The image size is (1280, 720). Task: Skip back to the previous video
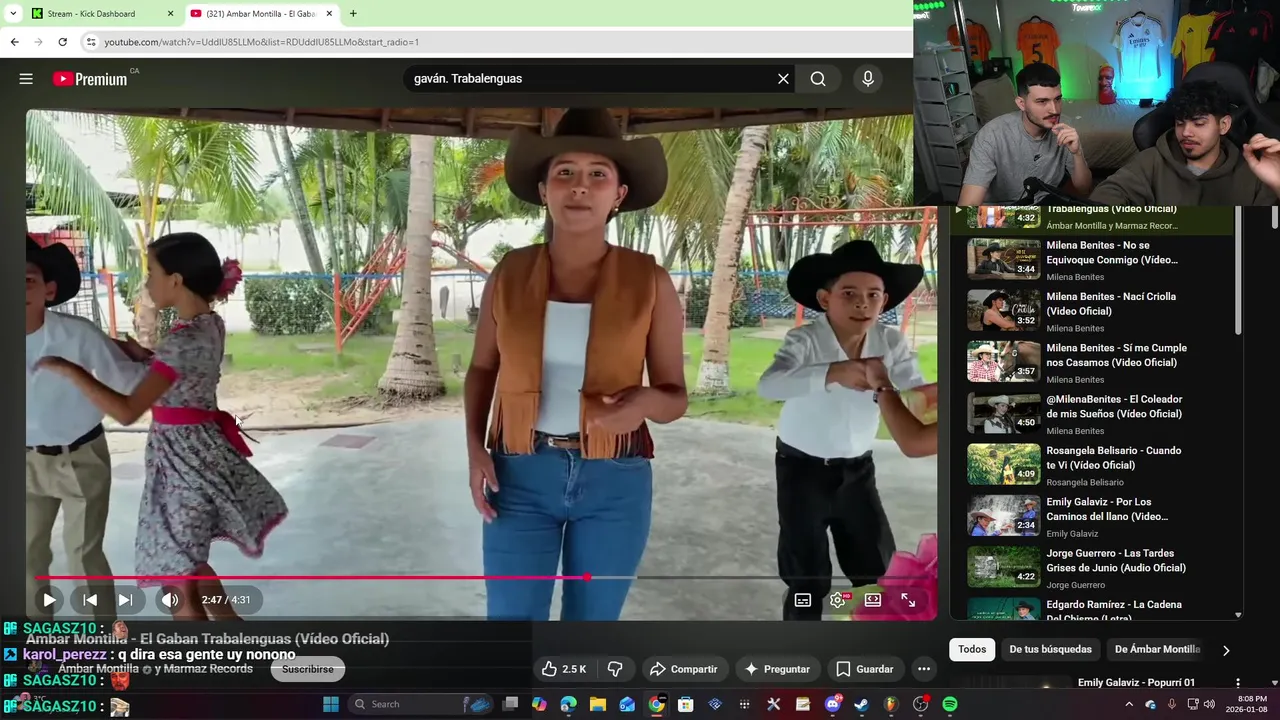coord(89,600)
